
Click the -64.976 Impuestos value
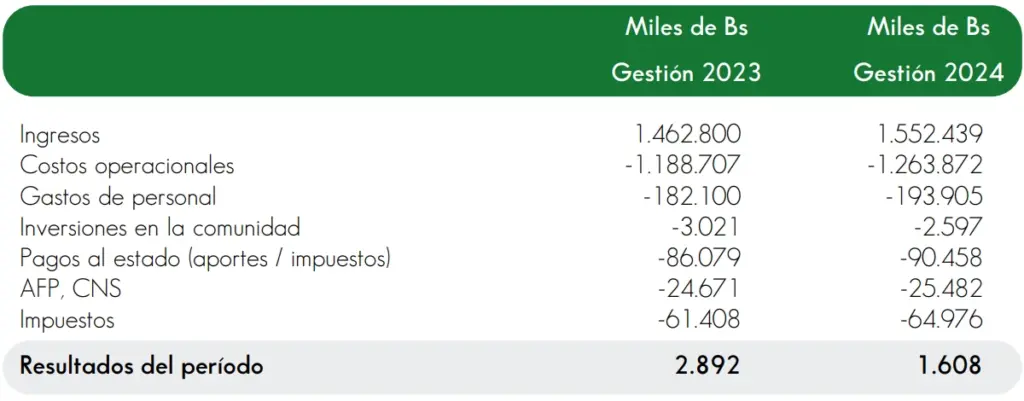(x=941, y=321)
